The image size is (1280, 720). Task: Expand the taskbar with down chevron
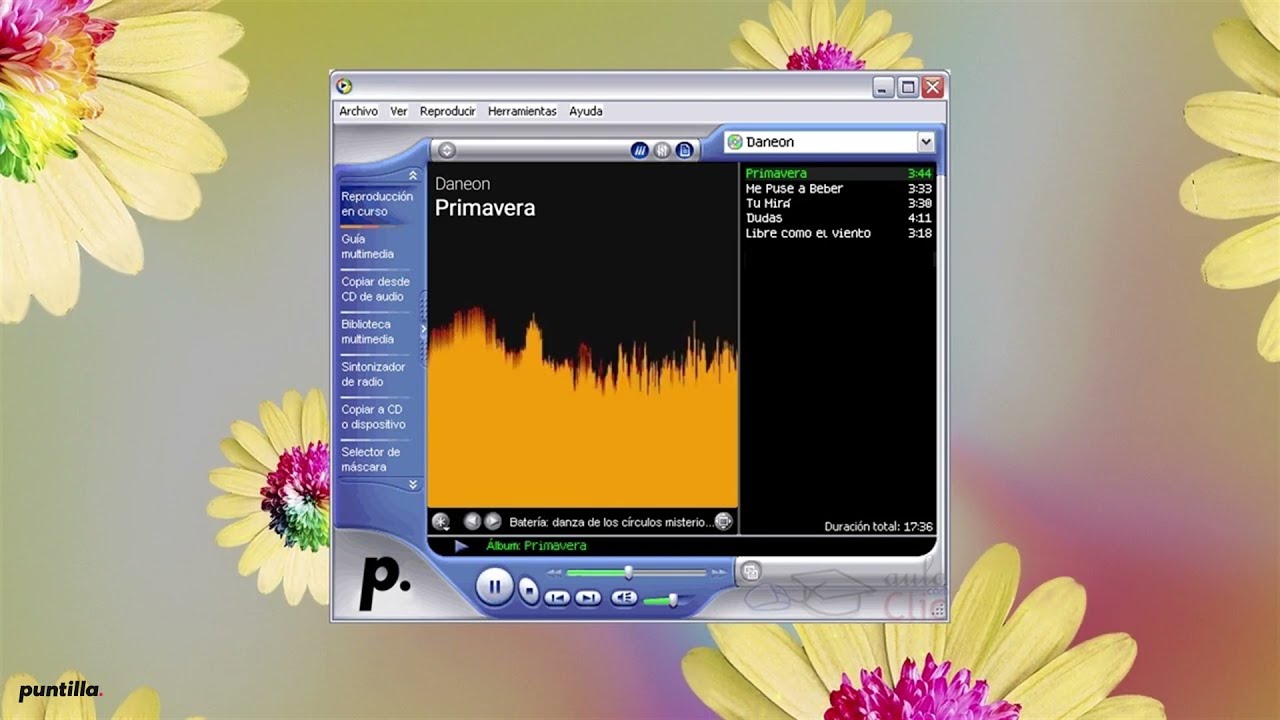click(412, 484)
